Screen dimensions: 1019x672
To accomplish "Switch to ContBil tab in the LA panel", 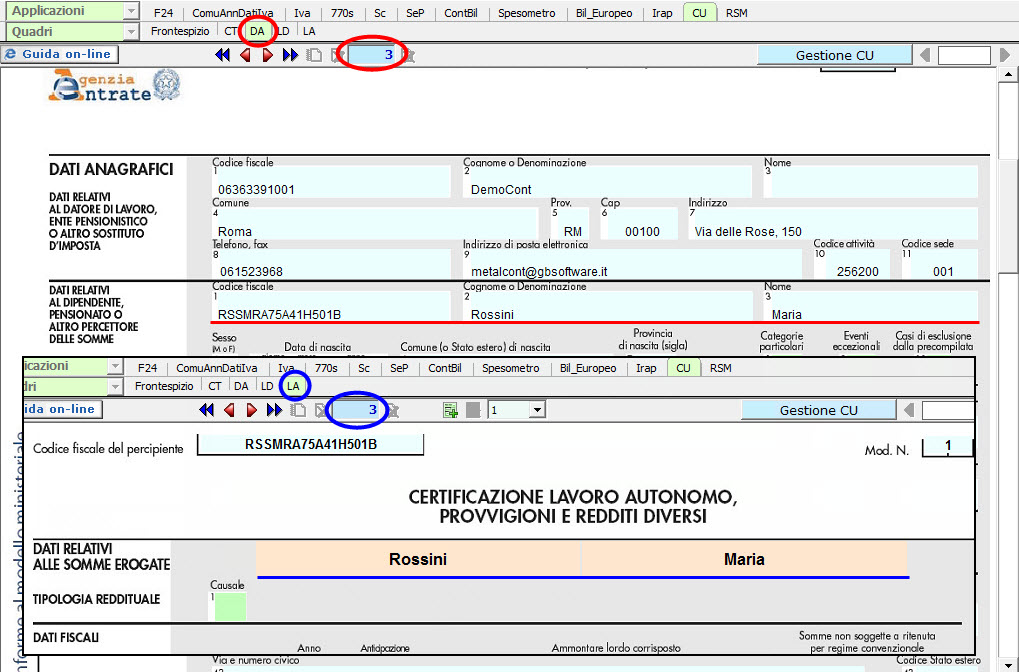I will [445, 368].
